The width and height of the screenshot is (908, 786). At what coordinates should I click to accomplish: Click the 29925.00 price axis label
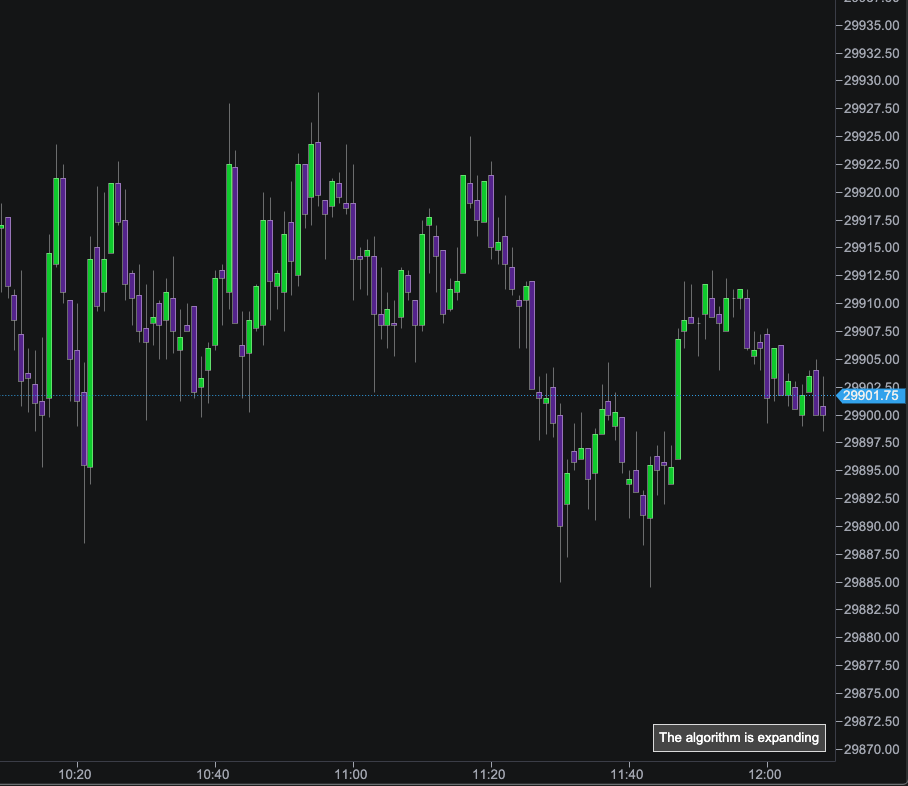(x=872, y=136)
